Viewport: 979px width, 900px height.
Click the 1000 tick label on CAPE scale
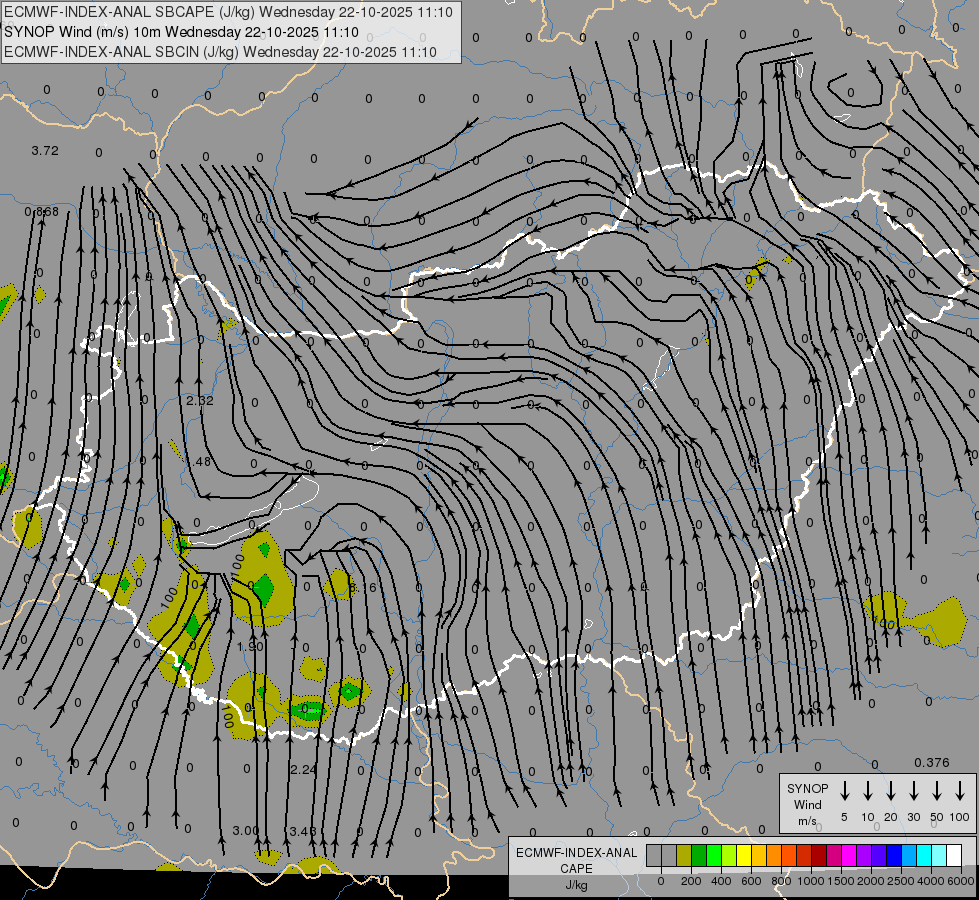pyautogui.click(x=811, y=881)
